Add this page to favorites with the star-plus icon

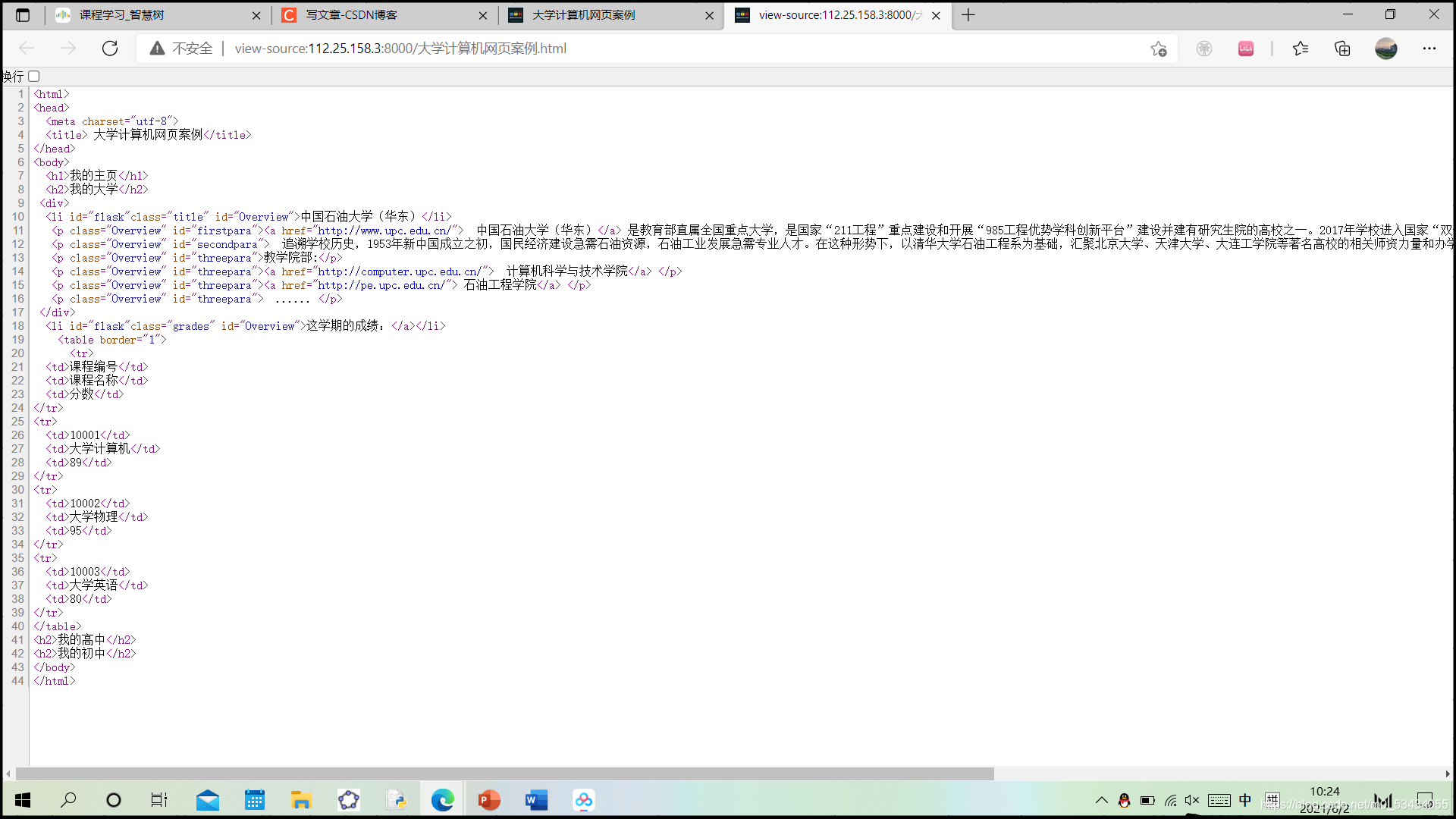[1158, 49]
